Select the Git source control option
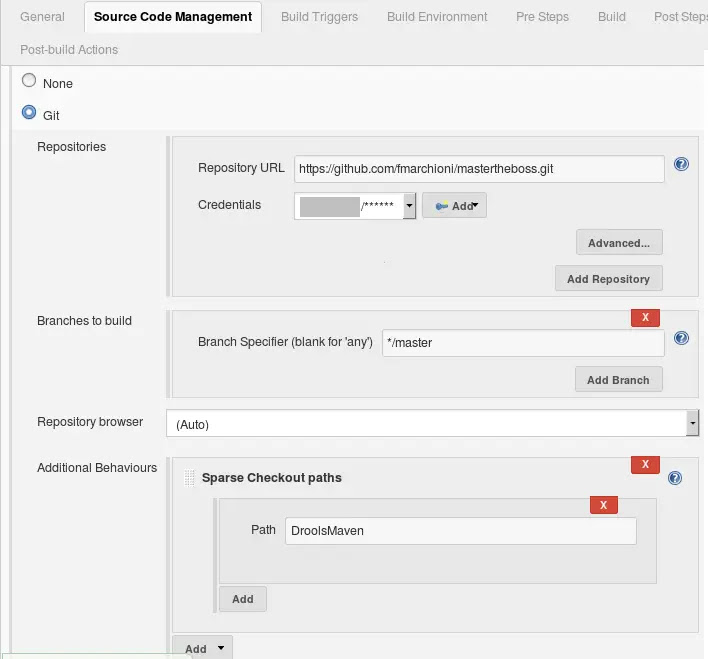This screenshot has width=708, height=659. (29, 112)
